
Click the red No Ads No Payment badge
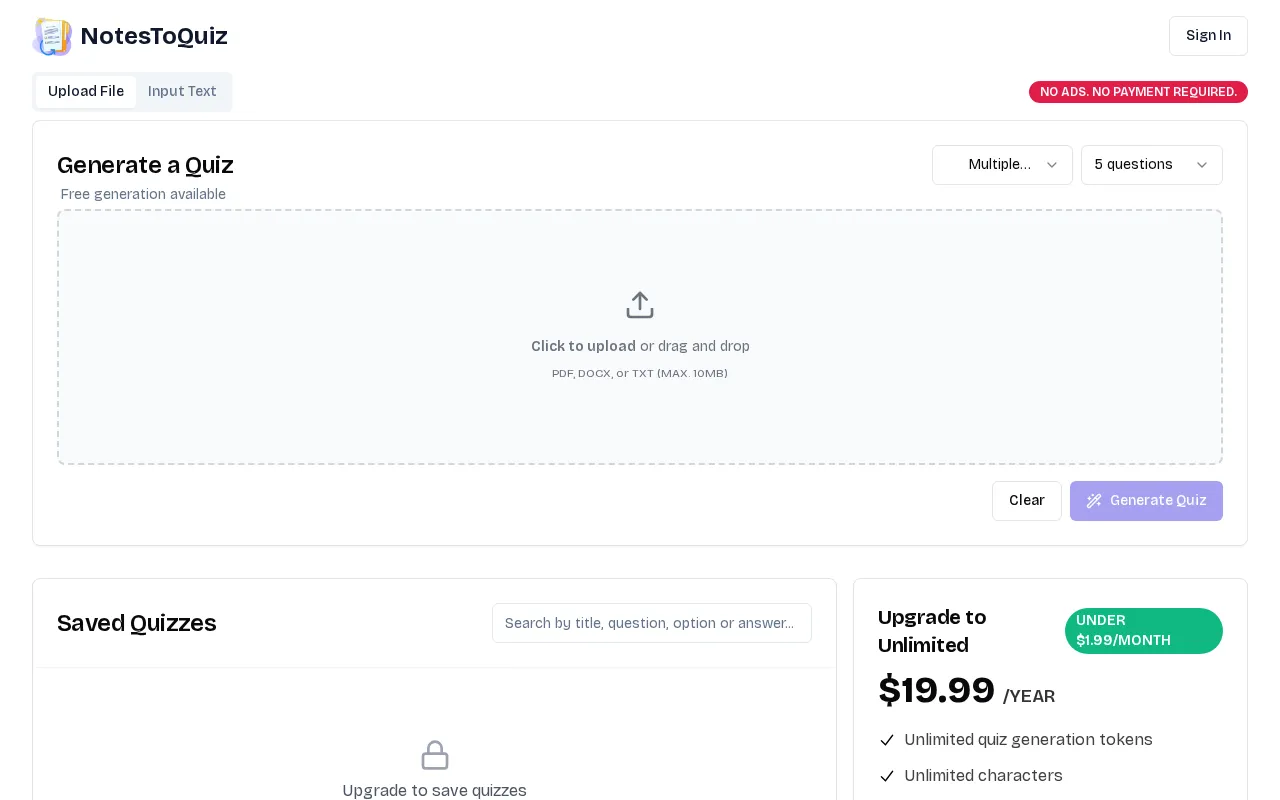(x=1138, y=92)
